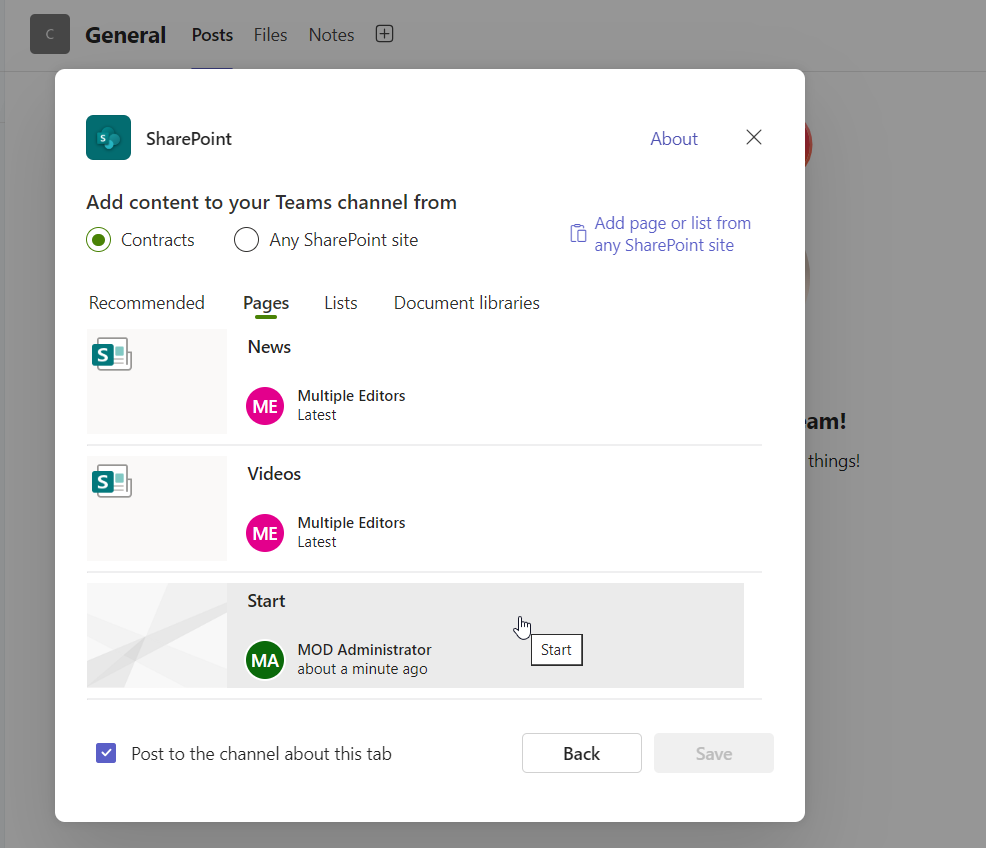
Task: Switch to the Recommended tab
Action: 146,302
